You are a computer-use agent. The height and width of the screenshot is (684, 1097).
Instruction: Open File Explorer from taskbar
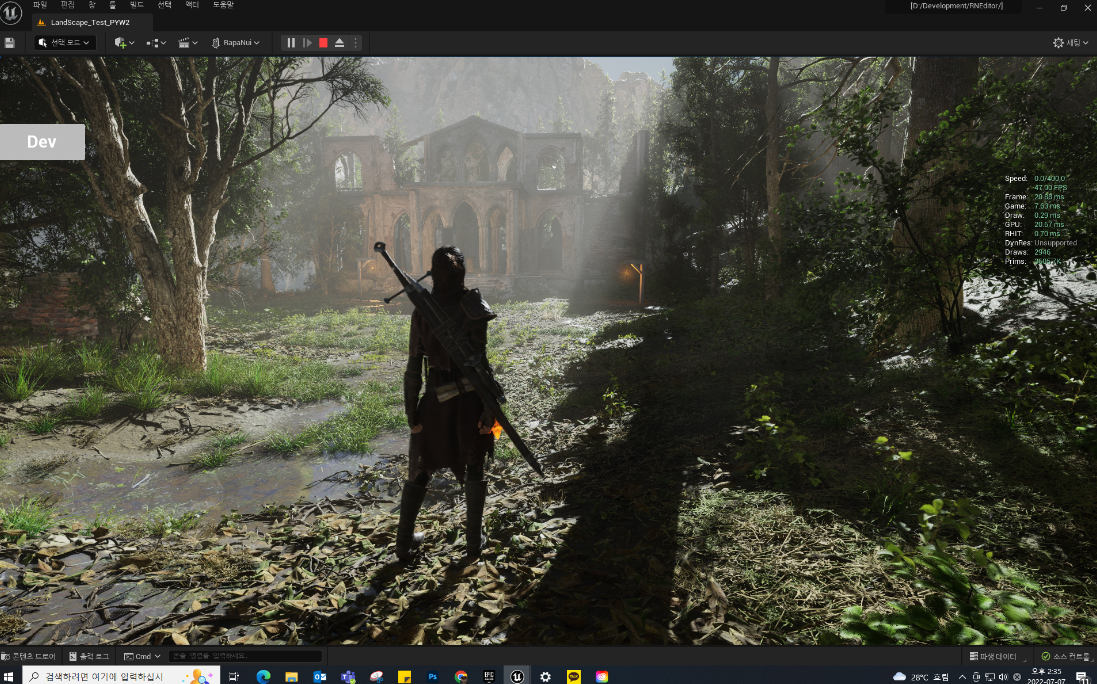(x=291, y=676)
